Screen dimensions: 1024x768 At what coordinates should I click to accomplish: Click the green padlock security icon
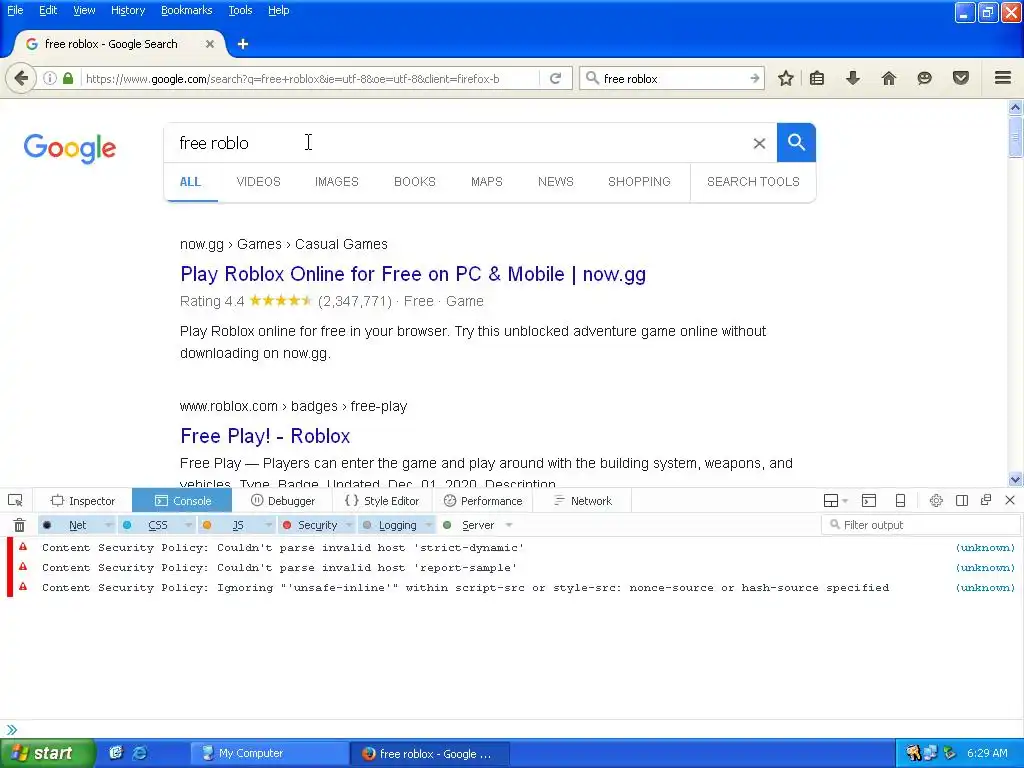point(67,78)
